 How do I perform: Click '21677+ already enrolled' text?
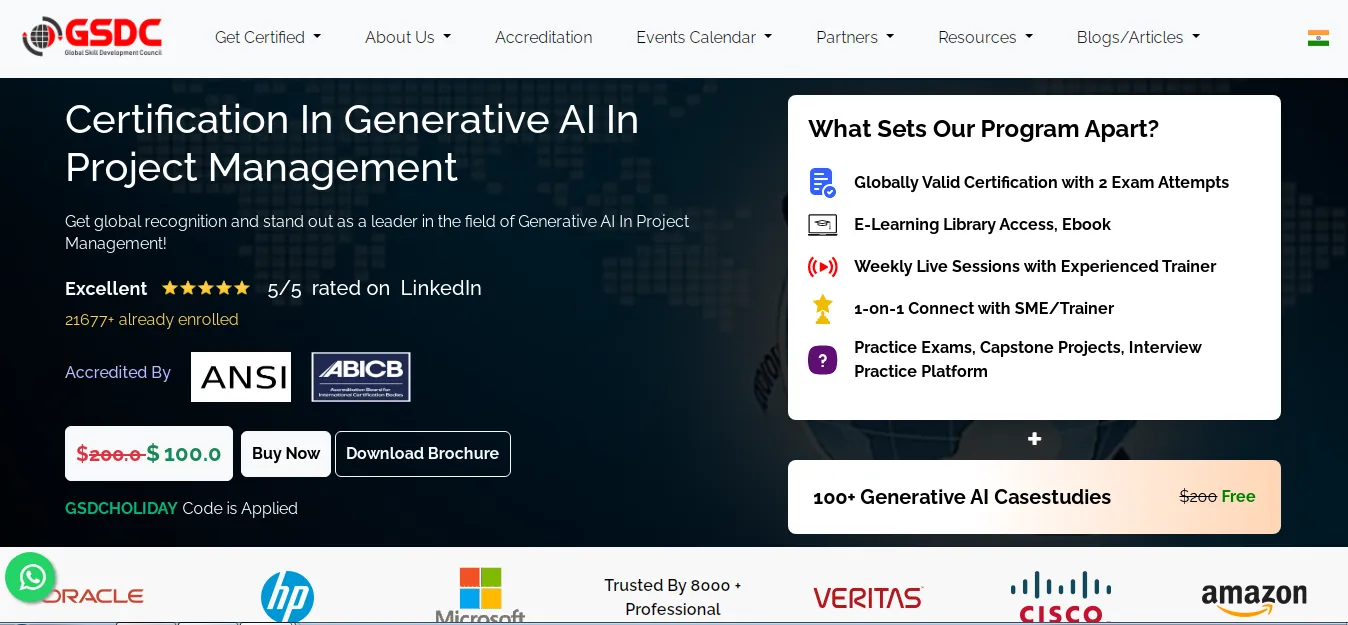(152, 320)
